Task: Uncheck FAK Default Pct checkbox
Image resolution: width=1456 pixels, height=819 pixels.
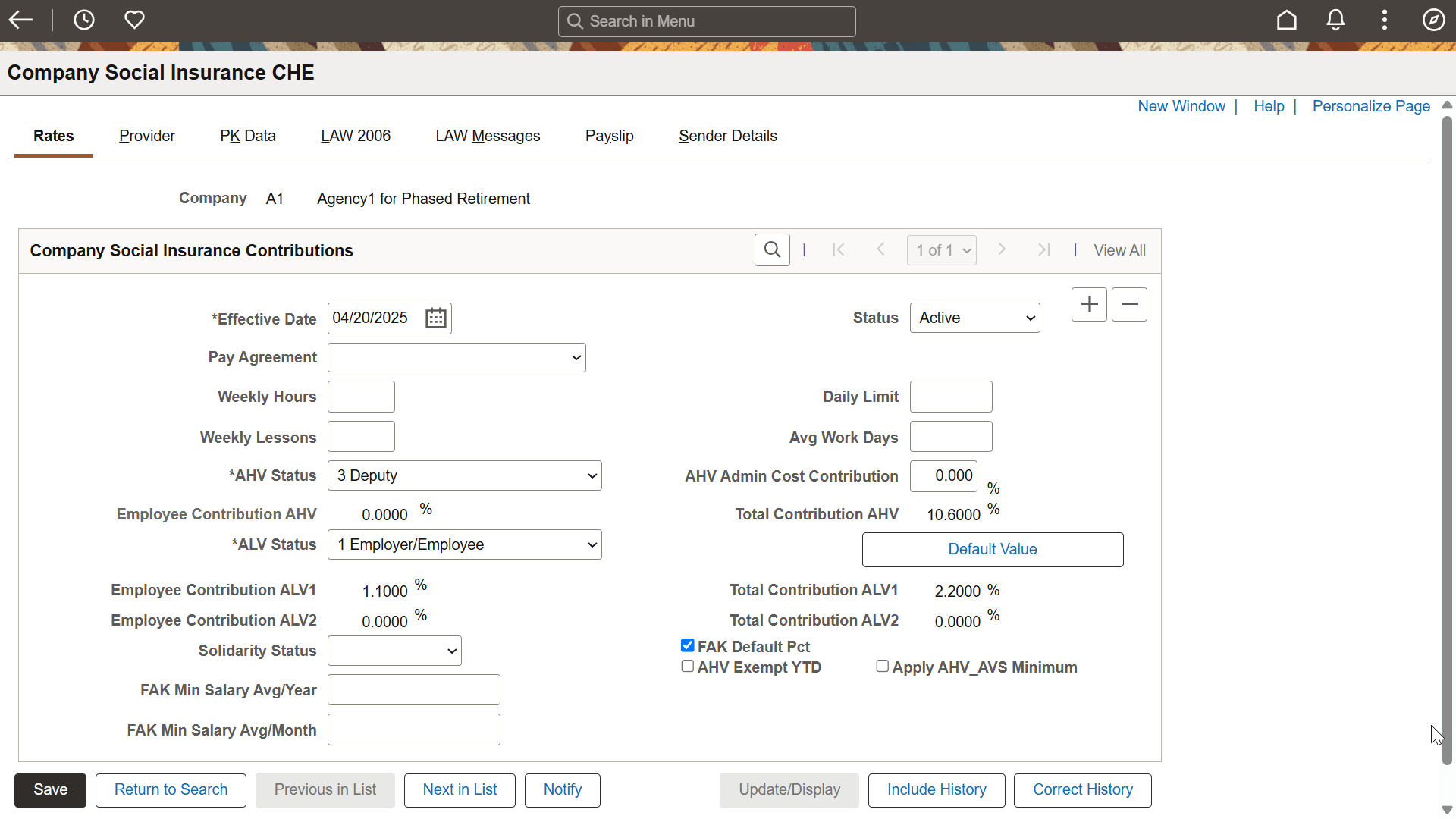Action: coord(688,645)
